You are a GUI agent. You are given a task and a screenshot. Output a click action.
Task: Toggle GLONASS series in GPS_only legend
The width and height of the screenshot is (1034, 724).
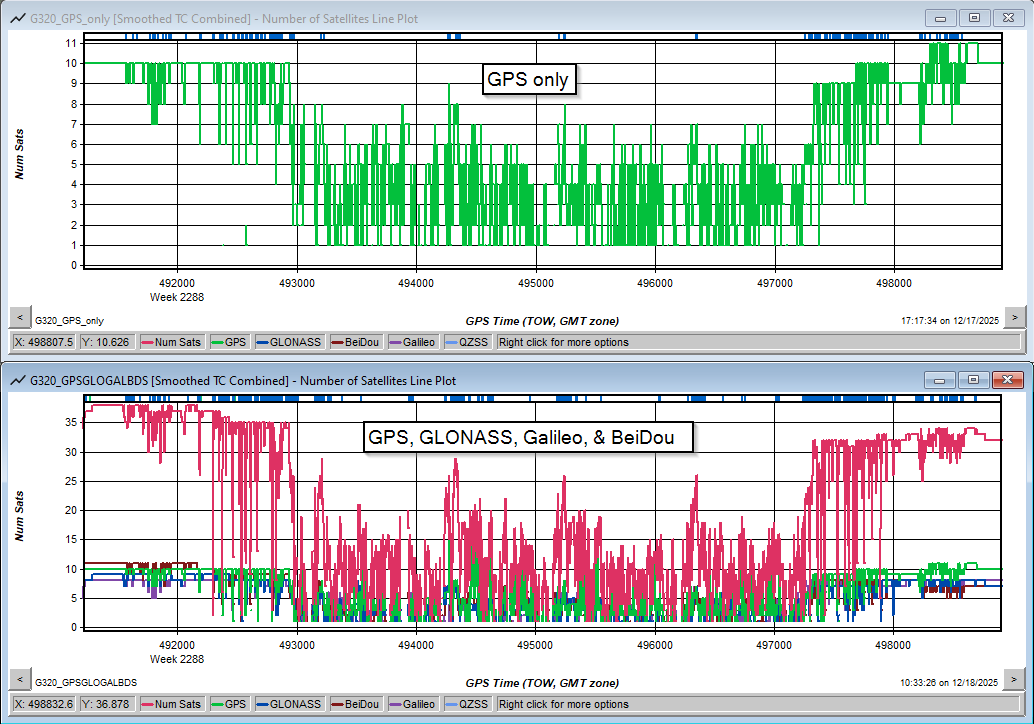289,342
